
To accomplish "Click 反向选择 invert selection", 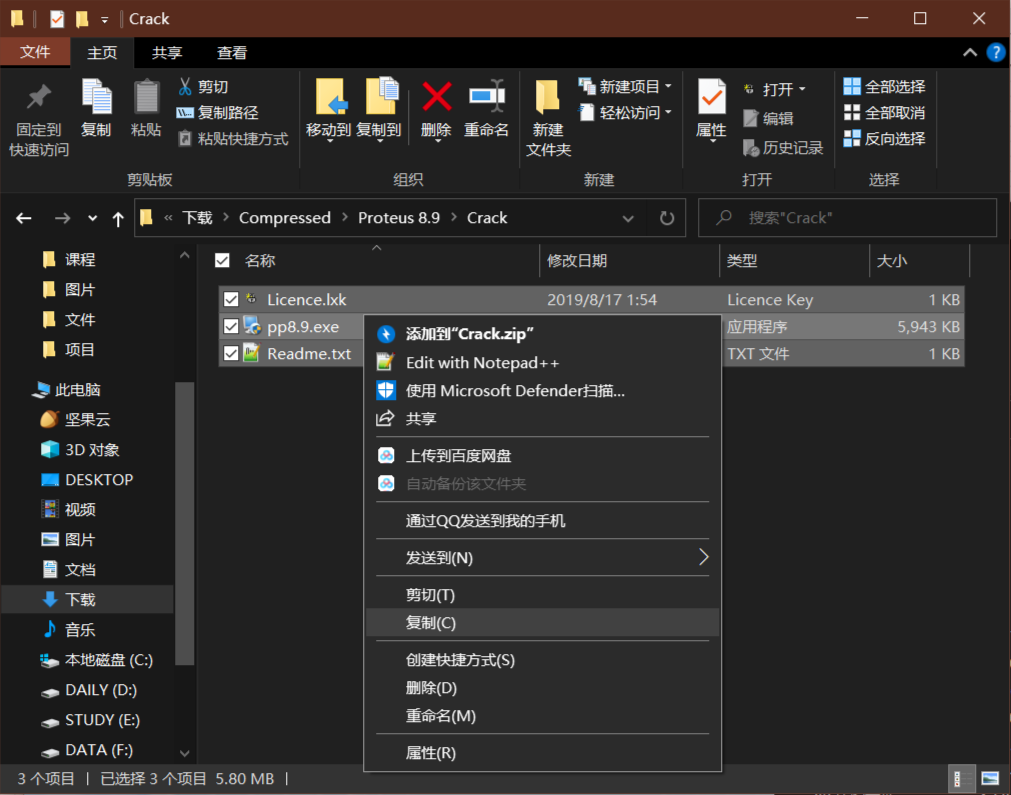I will coord(884,139).
